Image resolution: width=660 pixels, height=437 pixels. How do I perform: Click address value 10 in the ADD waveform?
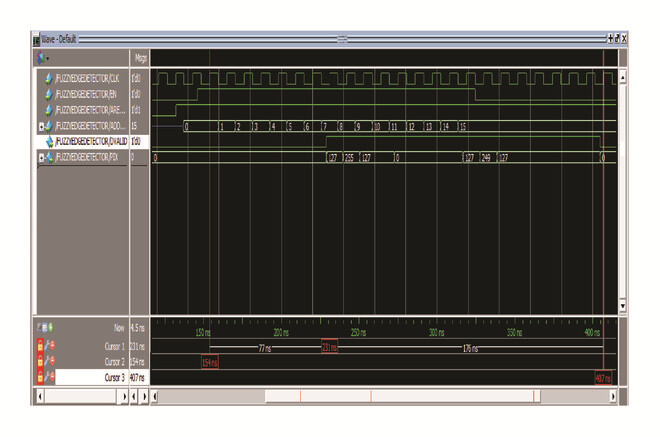377,127
